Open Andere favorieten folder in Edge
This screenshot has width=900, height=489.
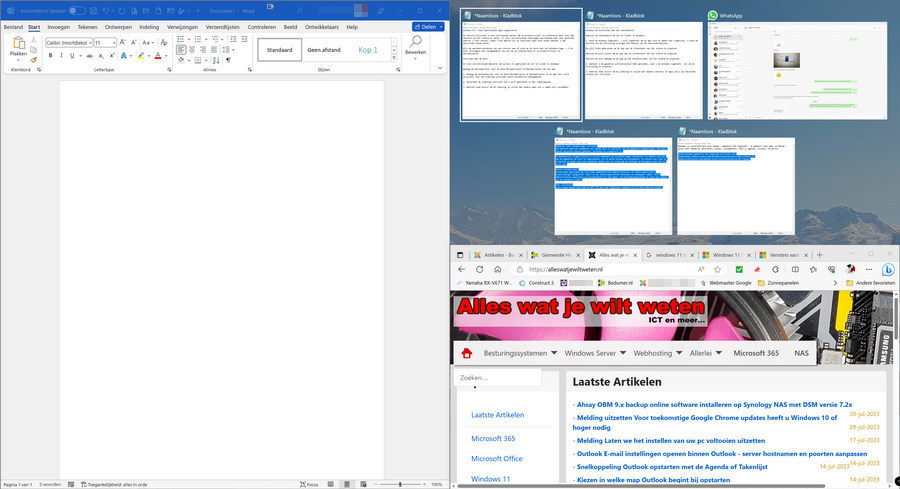(x=870, y=283)
